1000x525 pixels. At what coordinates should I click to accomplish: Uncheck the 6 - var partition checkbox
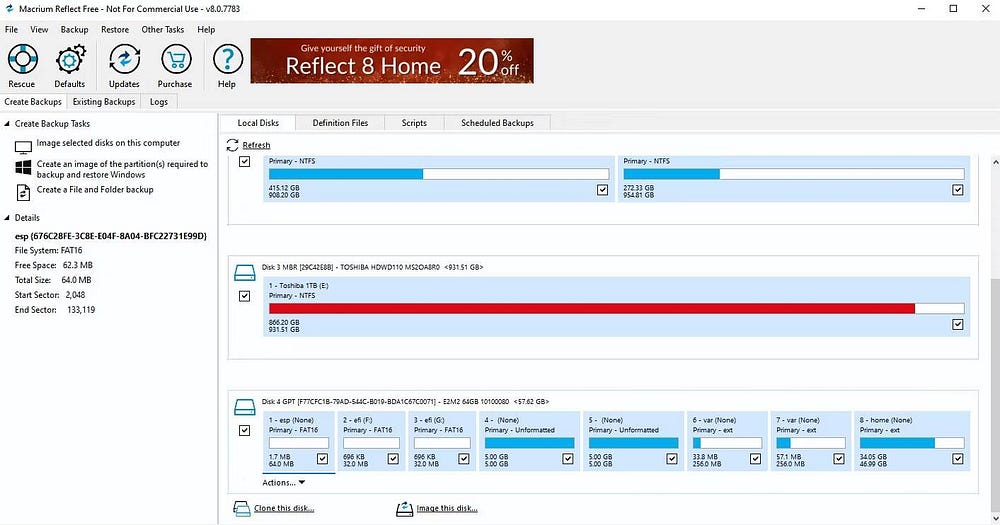(755, 459)
